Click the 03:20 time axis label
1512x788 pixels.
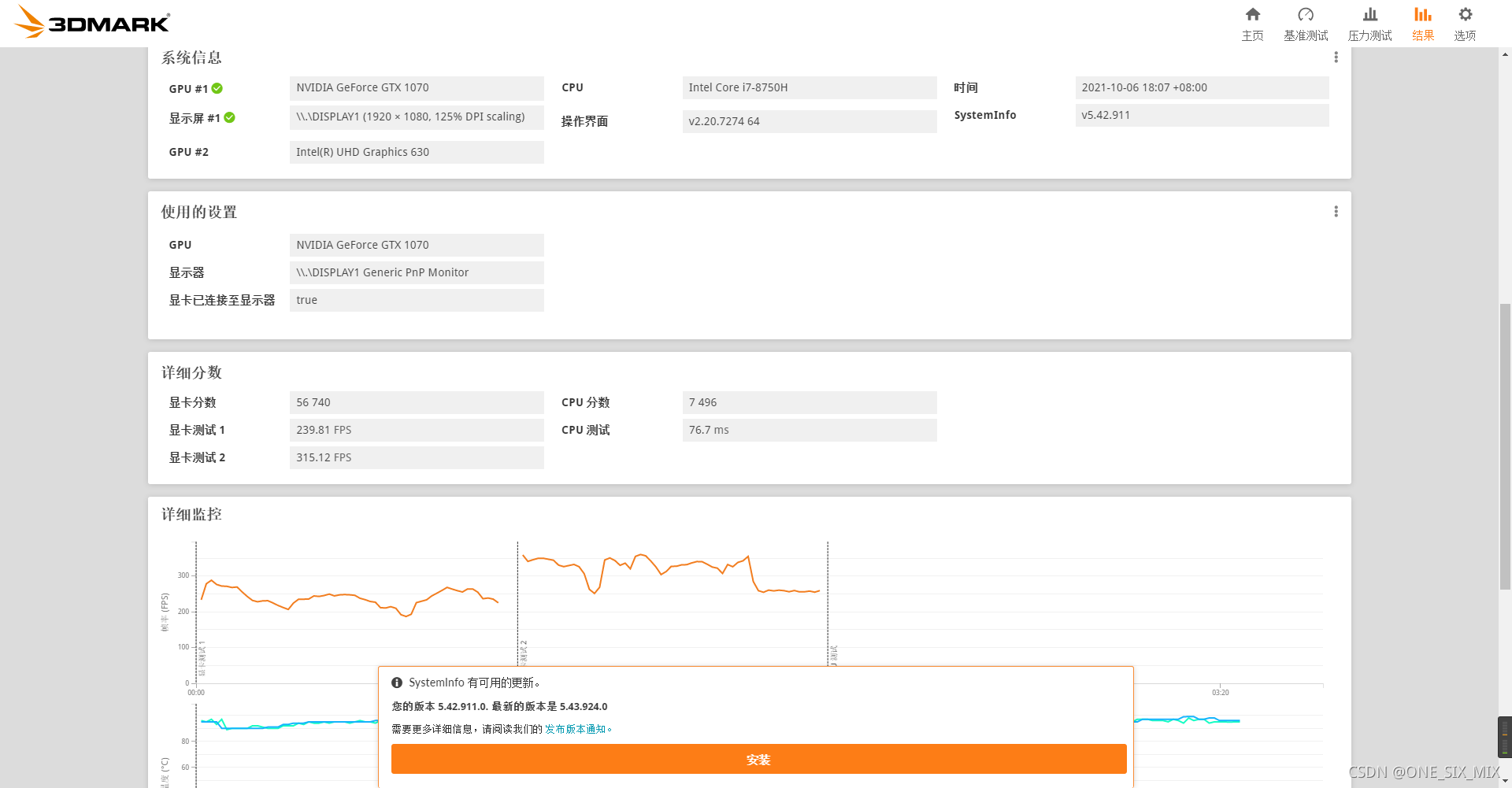(1220, 693)
